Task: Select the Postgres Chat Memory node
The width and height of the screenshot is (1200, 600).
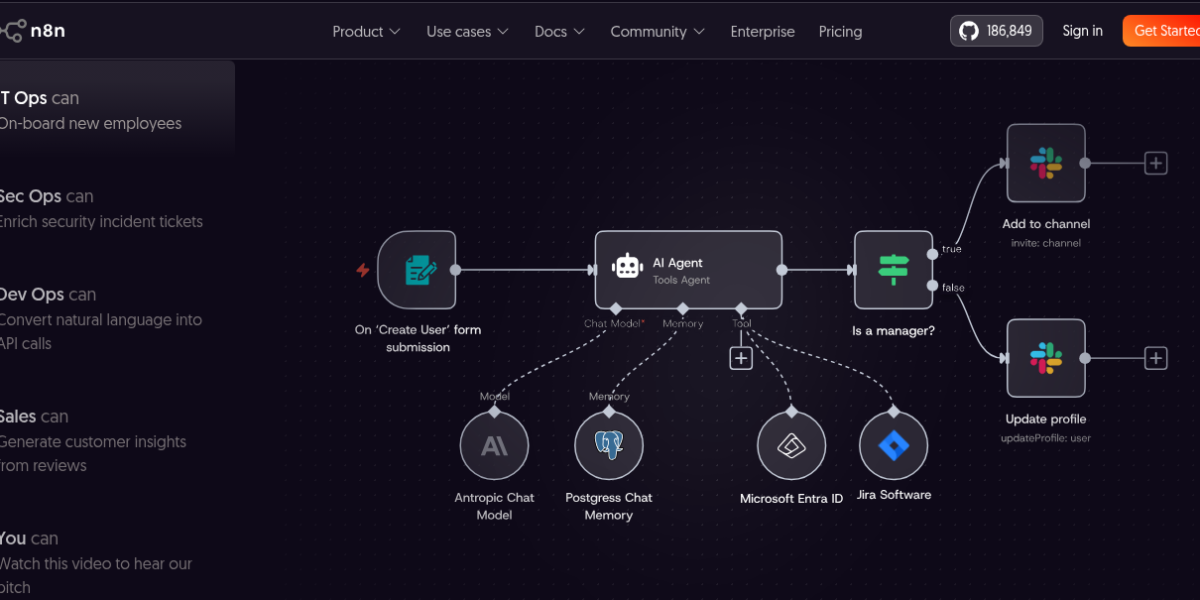Action: tap(609, 446)
